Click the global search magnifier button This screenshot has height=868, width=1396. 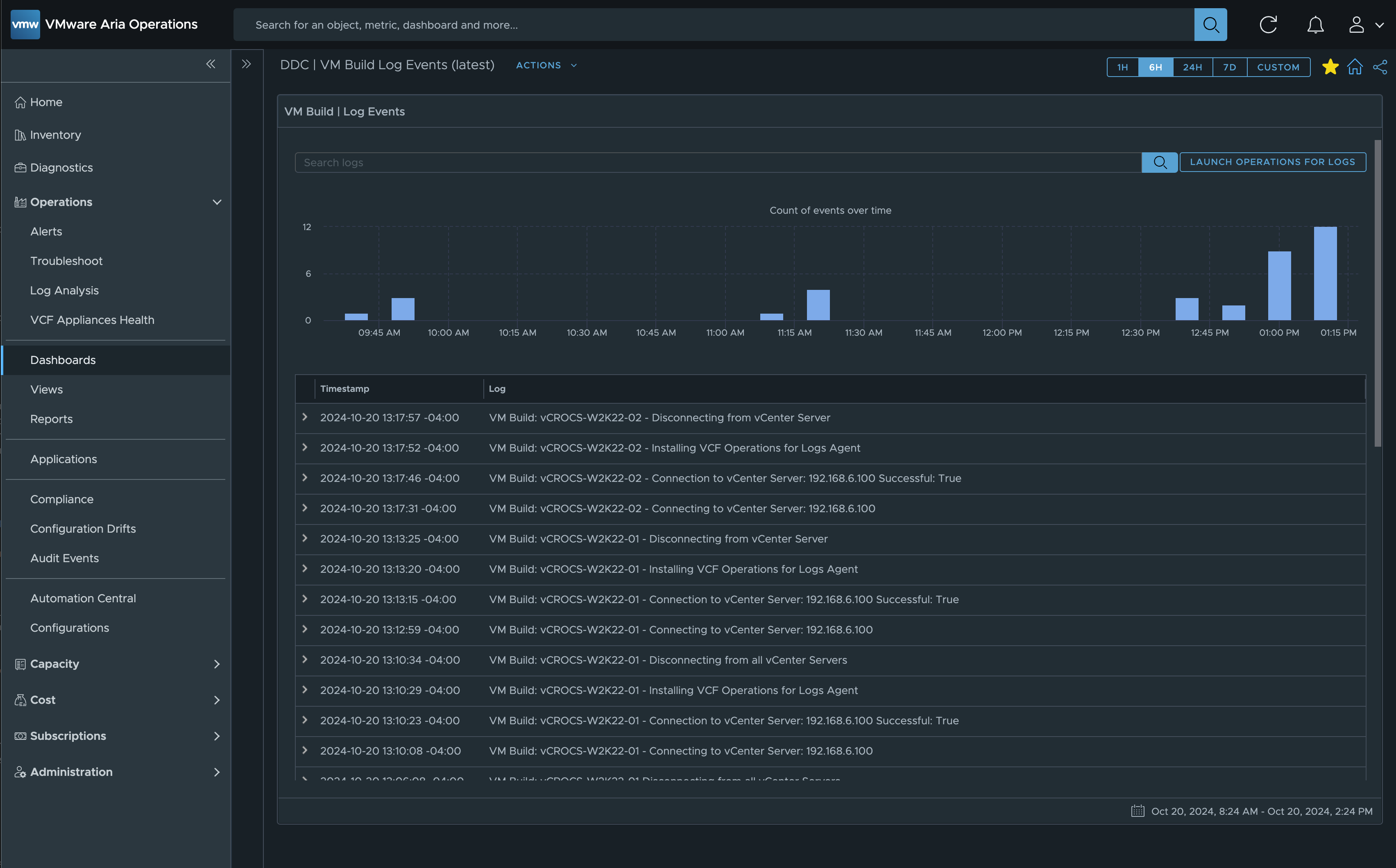pyautogui.click(x=1210, y=25)
